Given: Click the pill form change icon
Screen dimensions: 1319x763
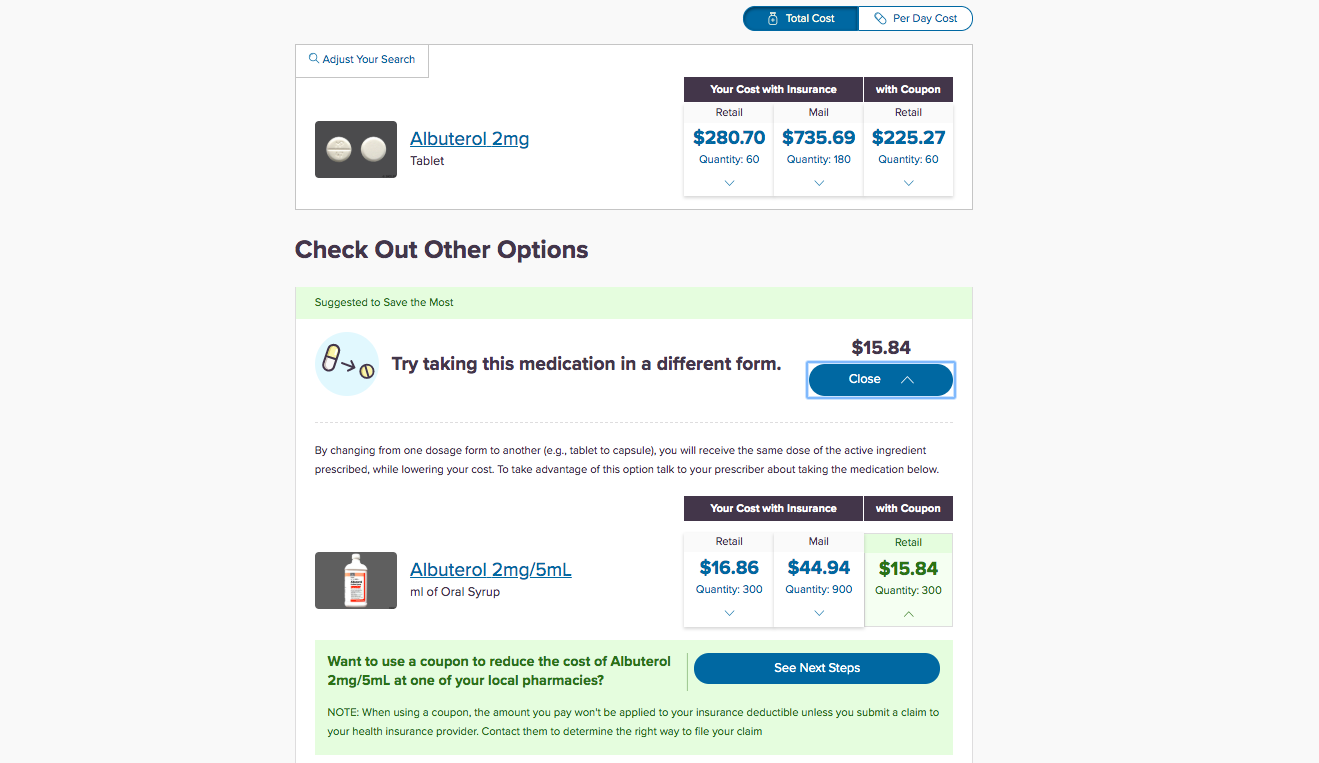Looking at the screenshot, I should pyautogui.click(x=347, y=364).
